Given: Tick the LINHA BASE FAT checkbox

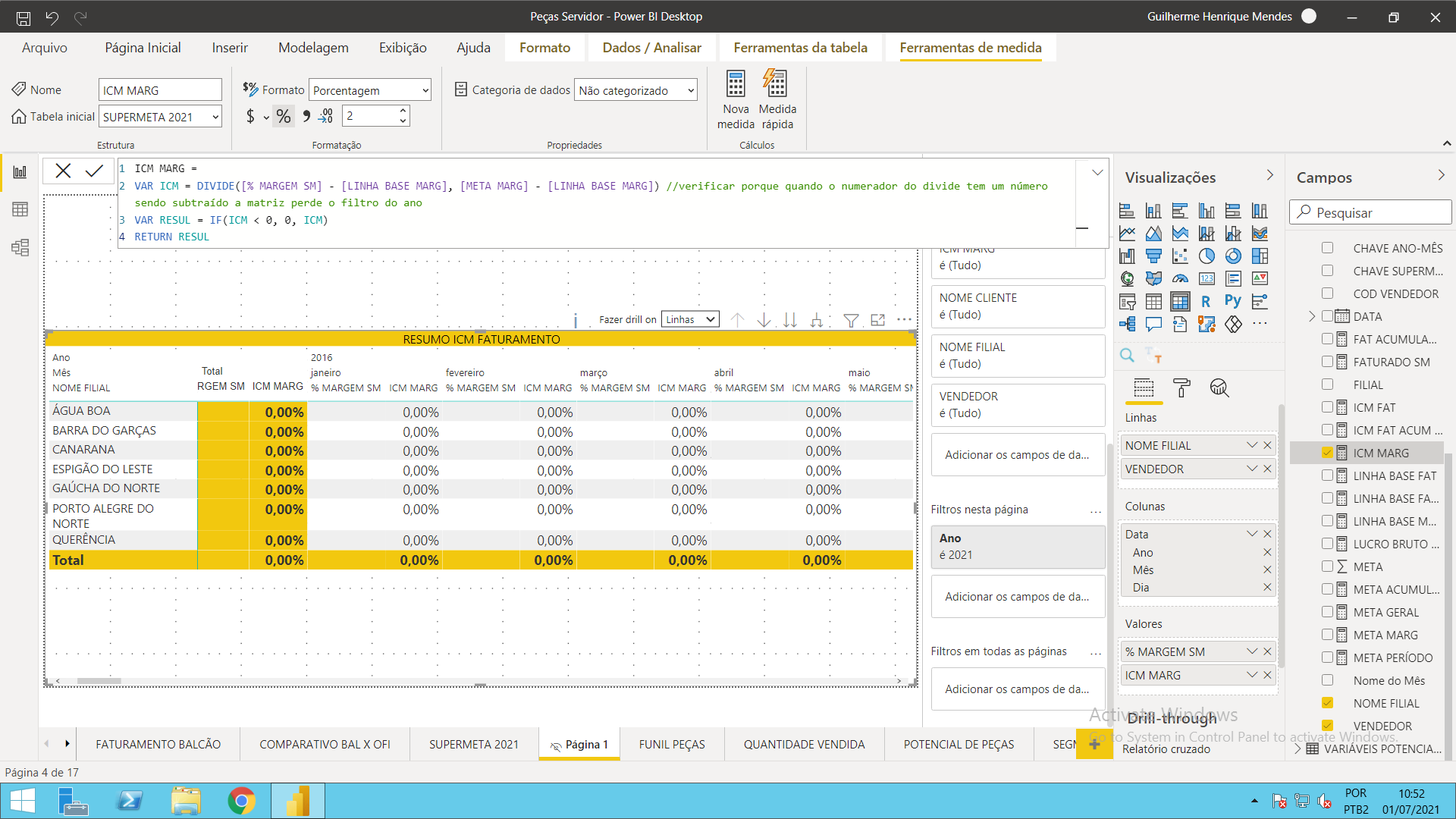Looking at the screenshot, I should pyautogui.click(x=1327, y=475).
